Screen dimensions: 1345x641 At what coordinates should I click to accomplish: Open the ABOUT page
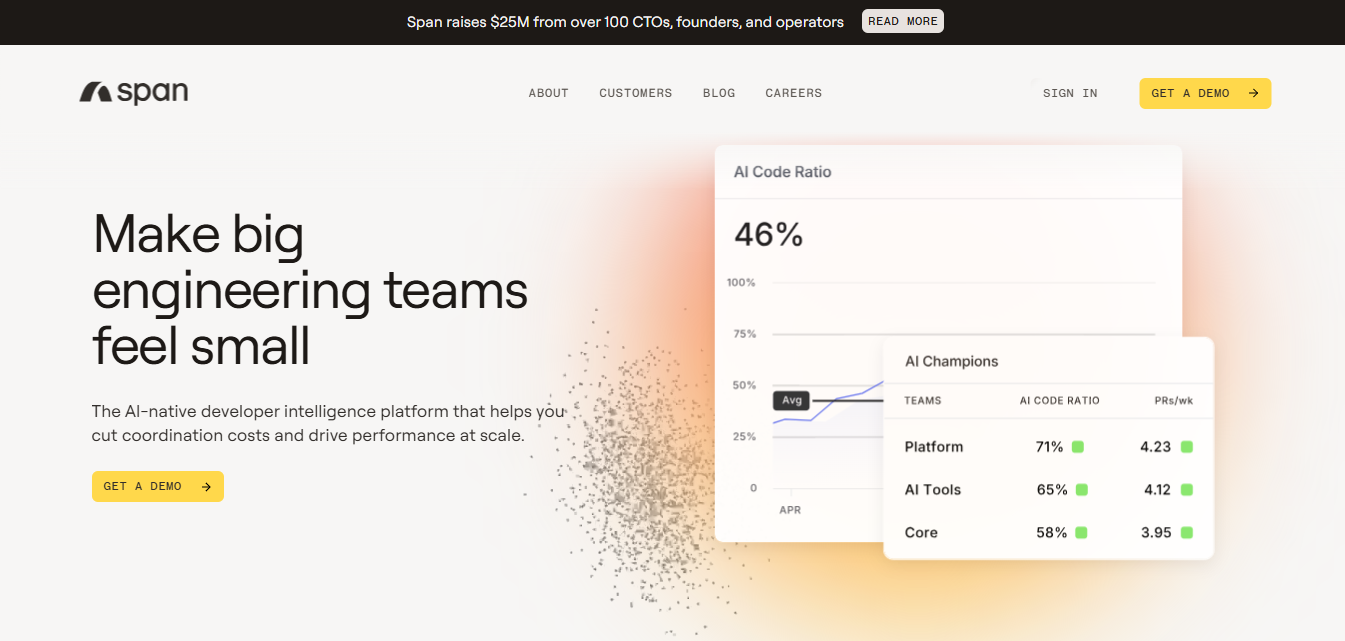(548, 93)
